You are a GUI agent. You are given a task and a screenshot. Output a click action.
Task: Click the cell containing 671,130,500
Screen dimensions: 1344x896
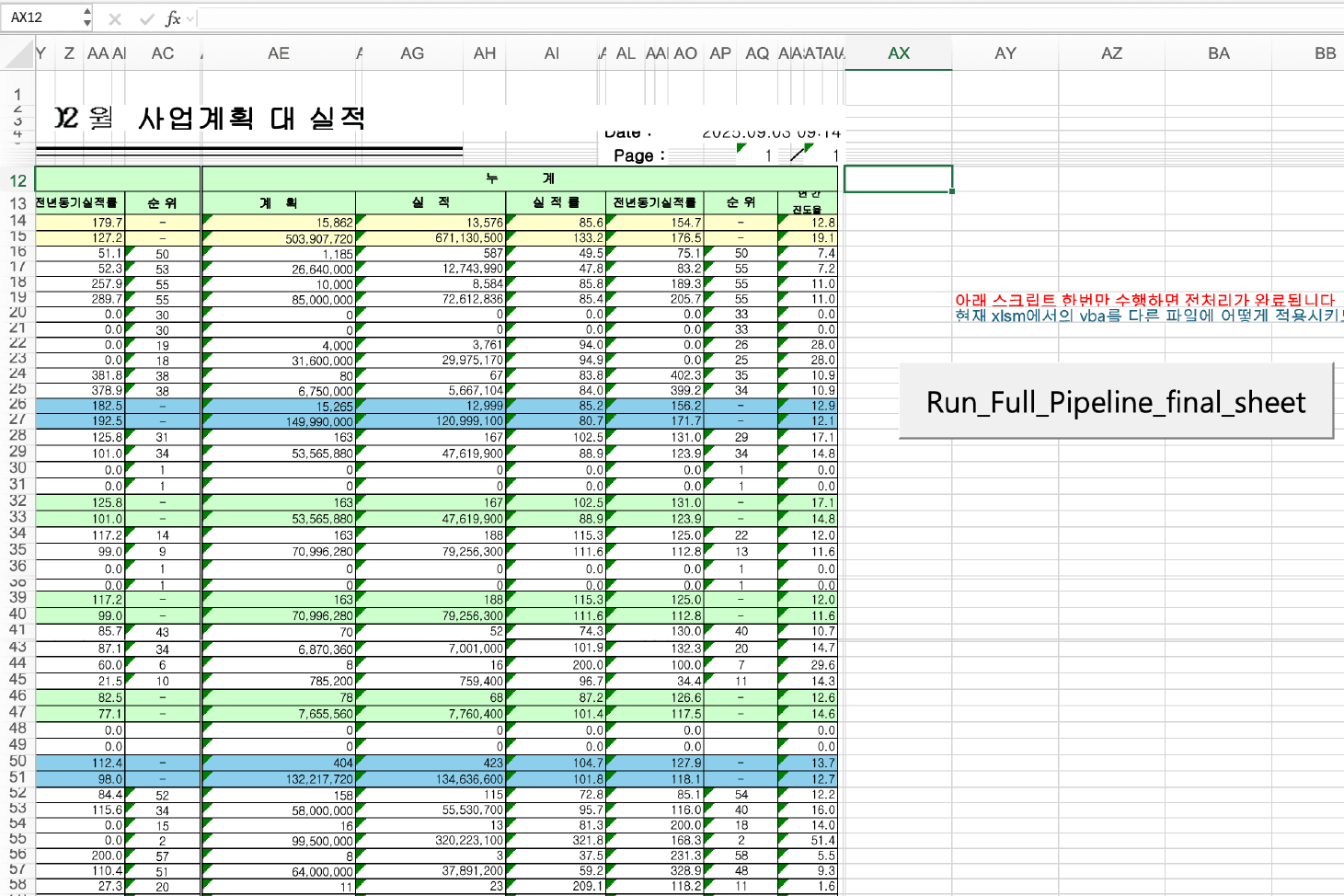[431, 238]
